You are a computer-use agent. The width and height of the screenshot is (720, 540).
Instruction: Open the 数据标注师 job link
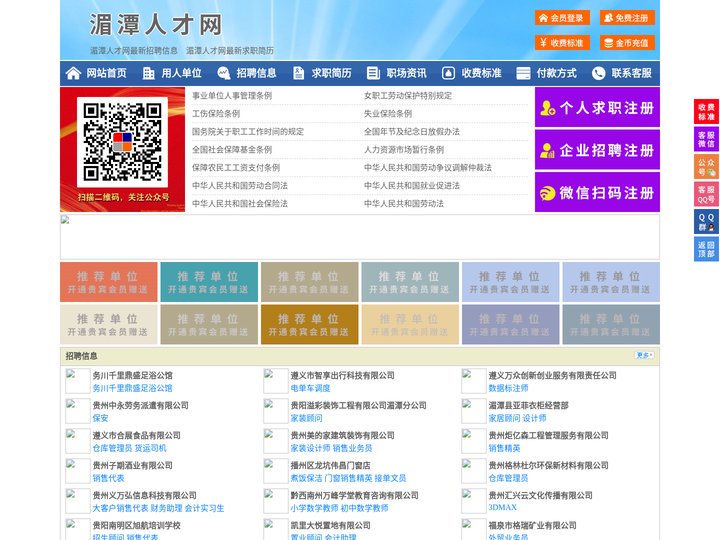click(x=508, y=388)
